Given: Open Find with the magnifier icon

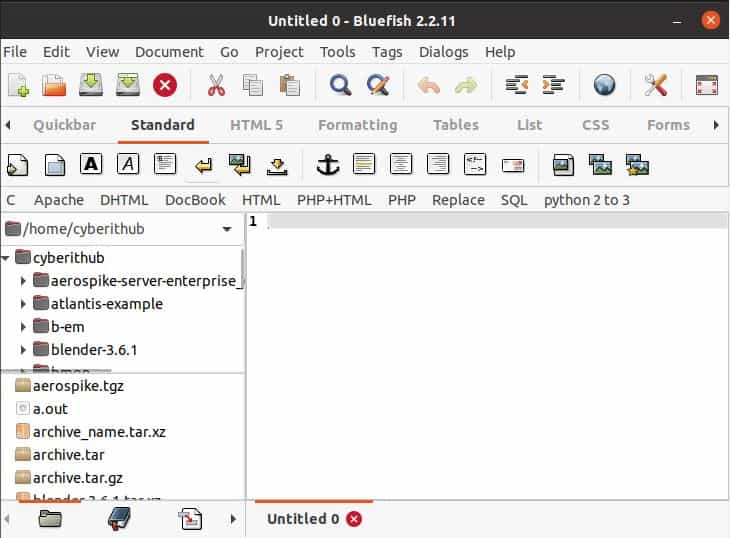Looking at the screenshot, I should [340, 85].
